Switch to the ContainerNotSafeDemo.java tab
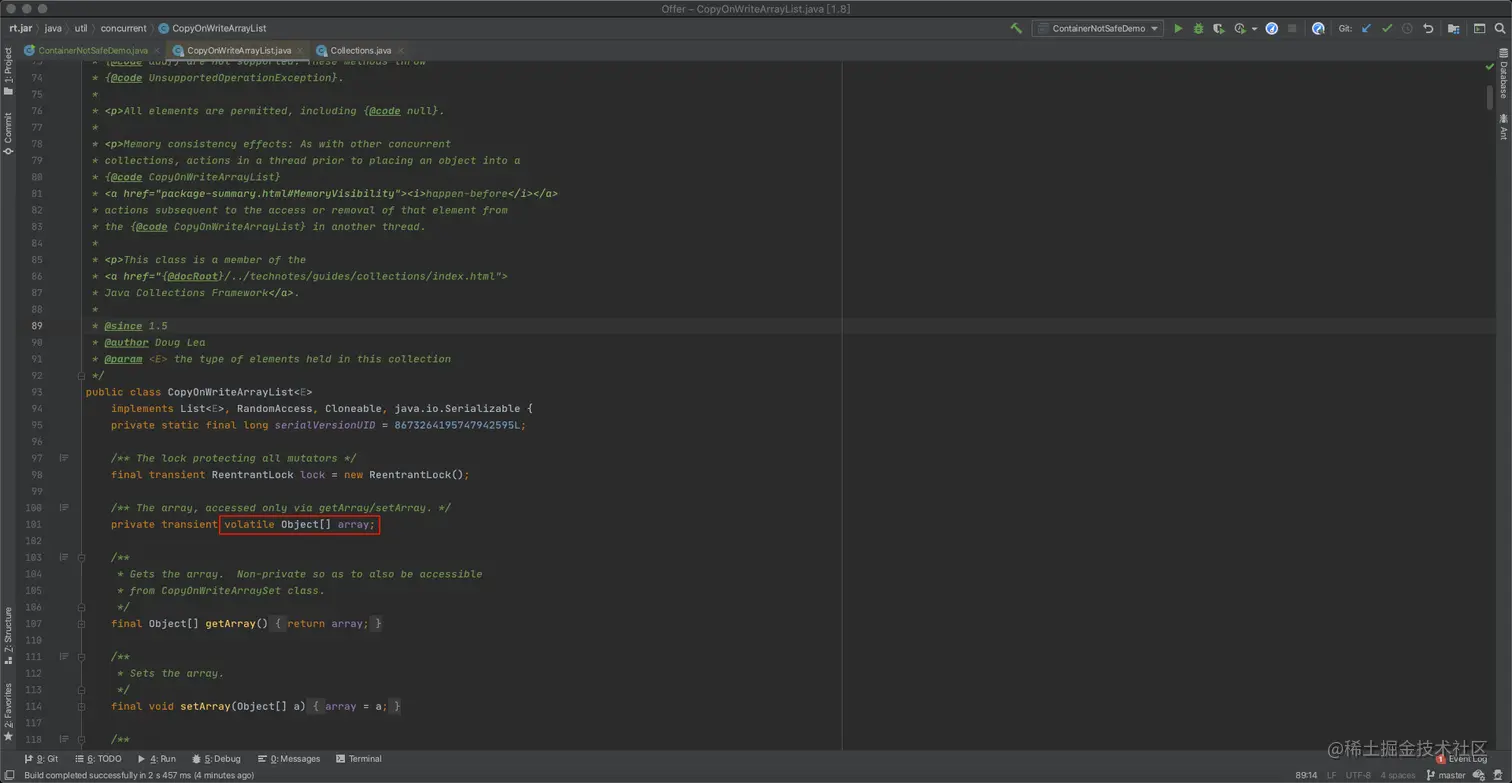The image size is (1512, 783). coord(93,50)
